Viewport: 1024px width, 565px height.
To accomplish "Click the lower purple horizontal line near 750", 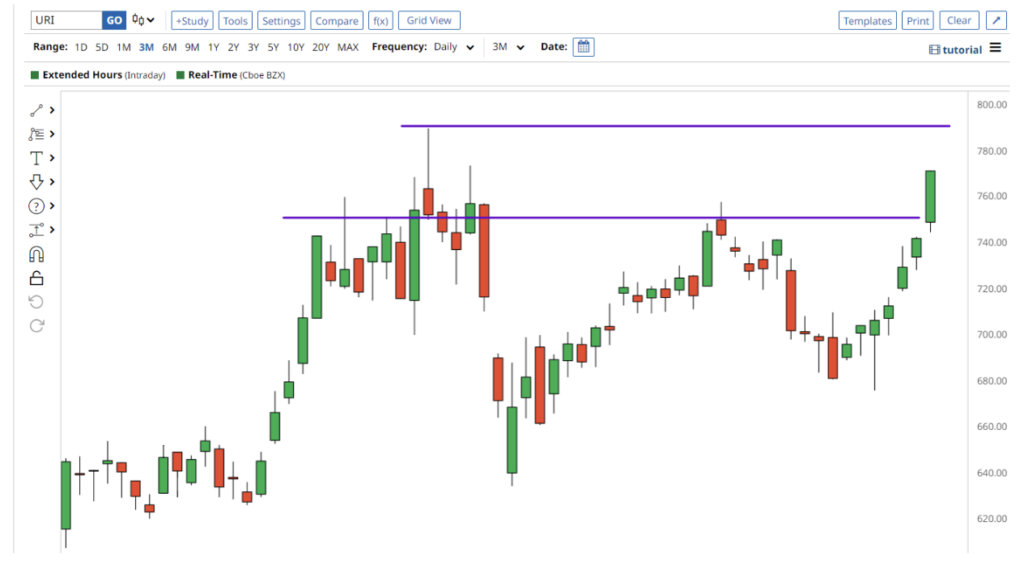I will point(601,218).
